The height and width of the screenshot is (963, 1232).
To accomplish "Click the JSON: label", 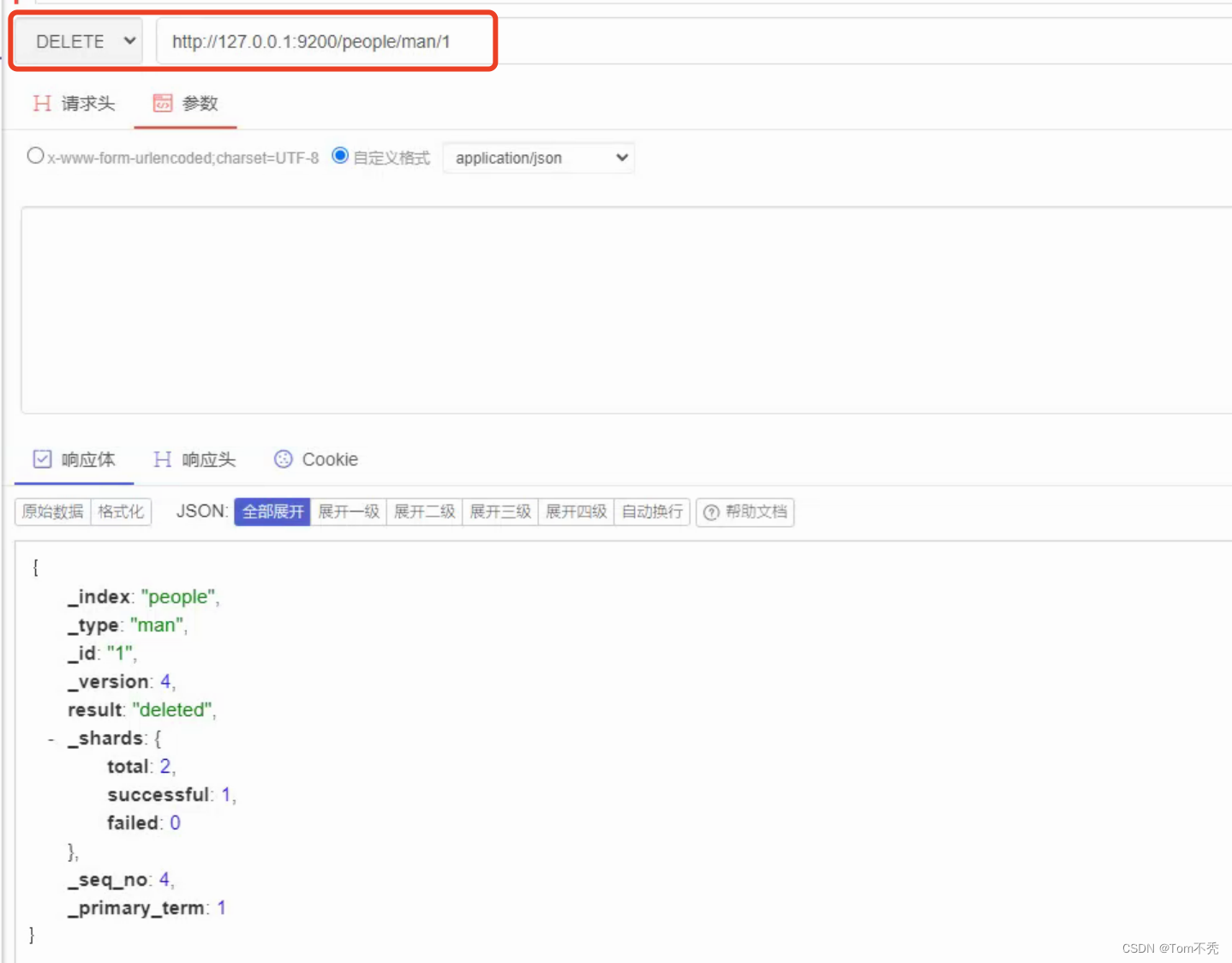I will (x=201, y=511).
